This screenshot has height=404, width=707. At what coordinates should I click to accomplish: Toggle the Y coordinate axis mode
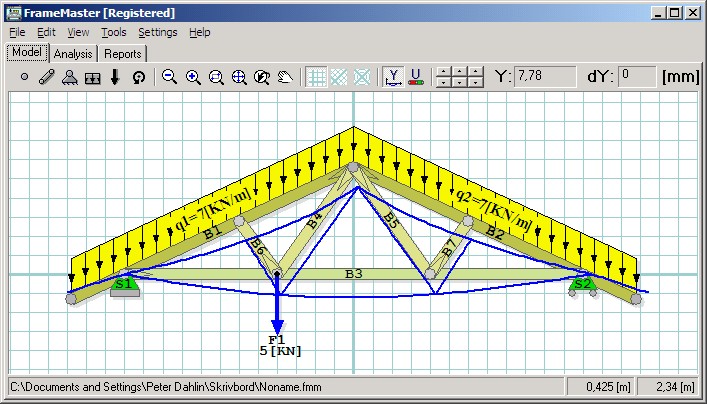point(392,77)
